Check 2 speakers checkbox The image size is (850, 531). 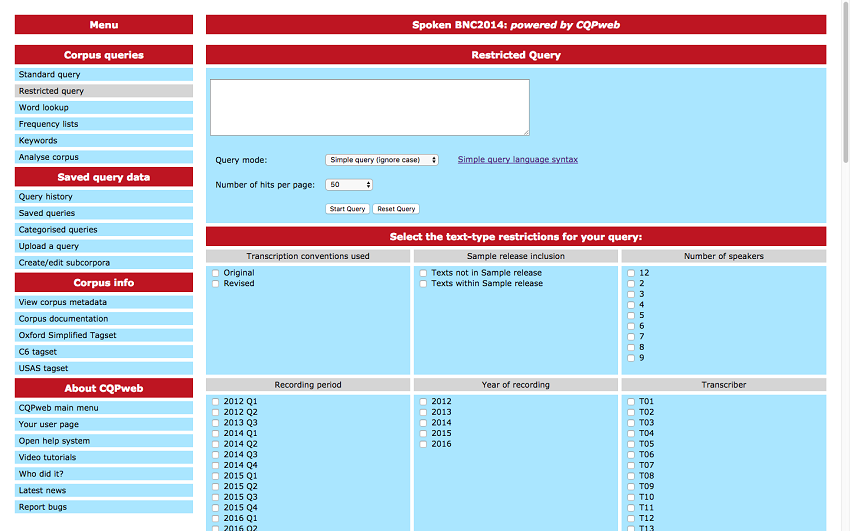coord(631,283)
